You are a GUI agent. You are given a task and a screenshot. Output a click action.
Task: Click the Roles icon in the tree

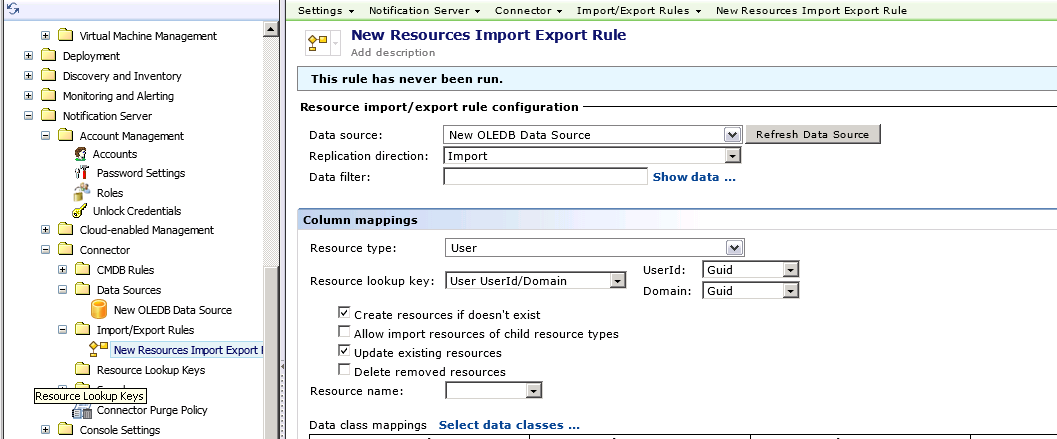(83, 192)
